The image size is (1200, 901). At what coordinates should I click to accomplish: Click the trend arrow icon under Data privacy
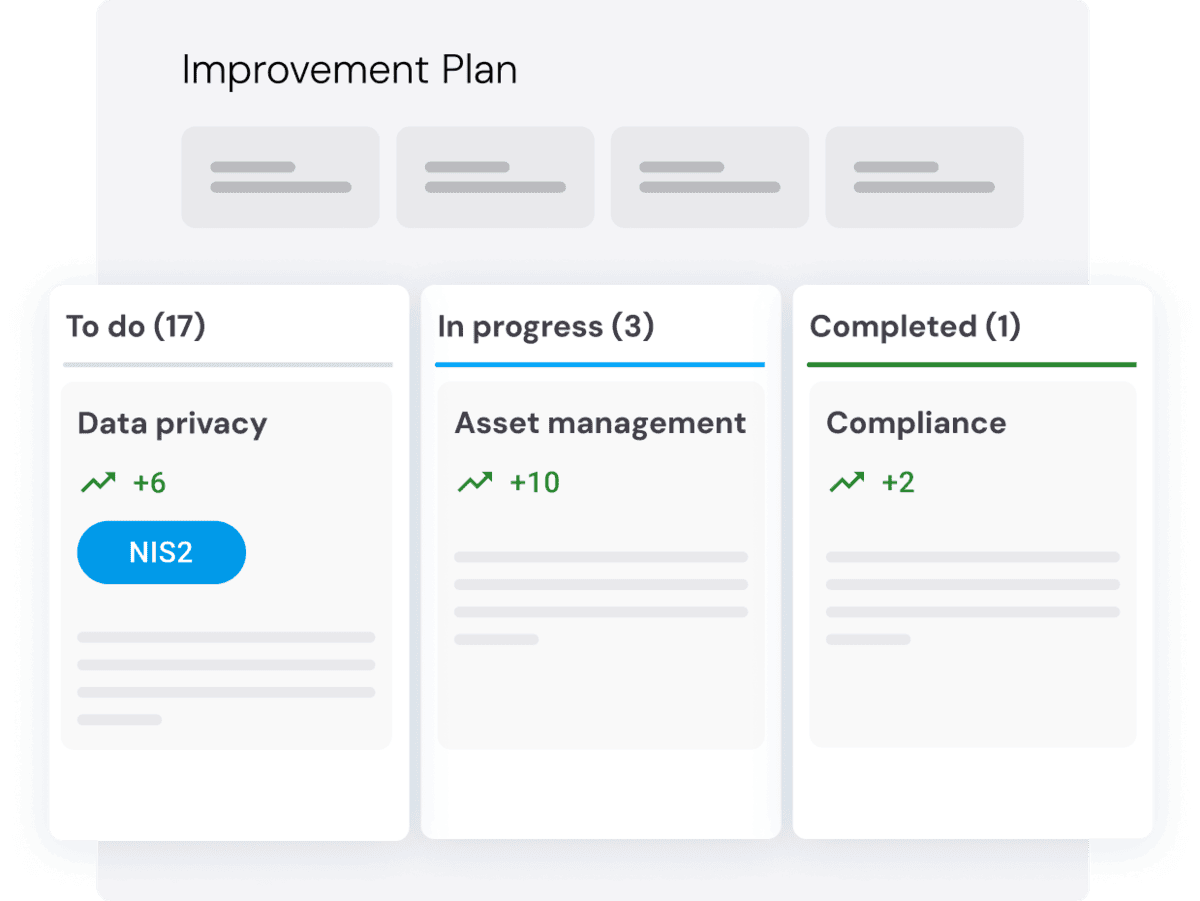click(x=98, y=484)
